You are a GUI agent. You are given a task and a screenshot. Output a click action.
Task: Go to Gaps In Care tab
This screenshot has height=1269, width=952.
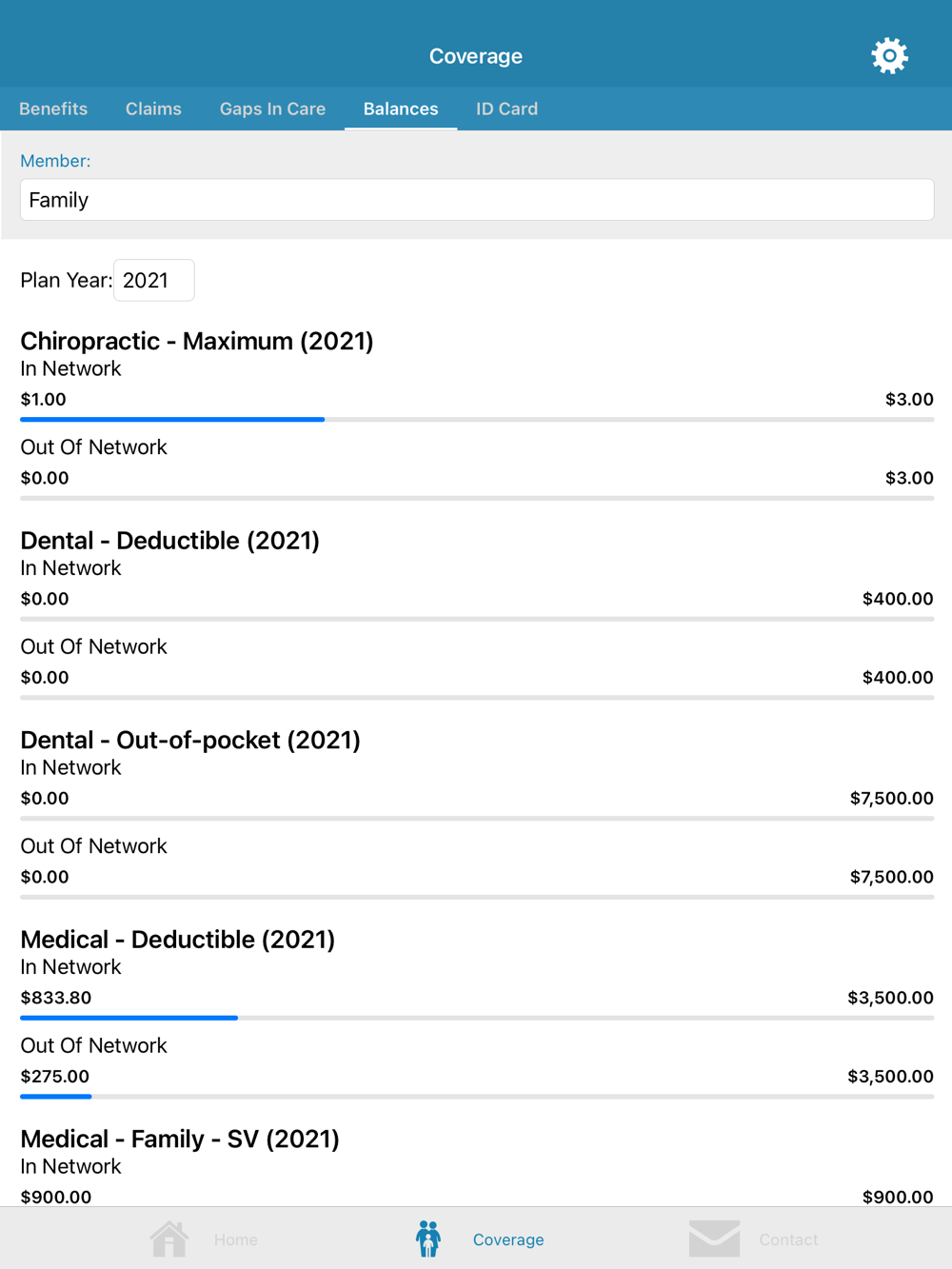pyautogui.click(x=272, y=109)
